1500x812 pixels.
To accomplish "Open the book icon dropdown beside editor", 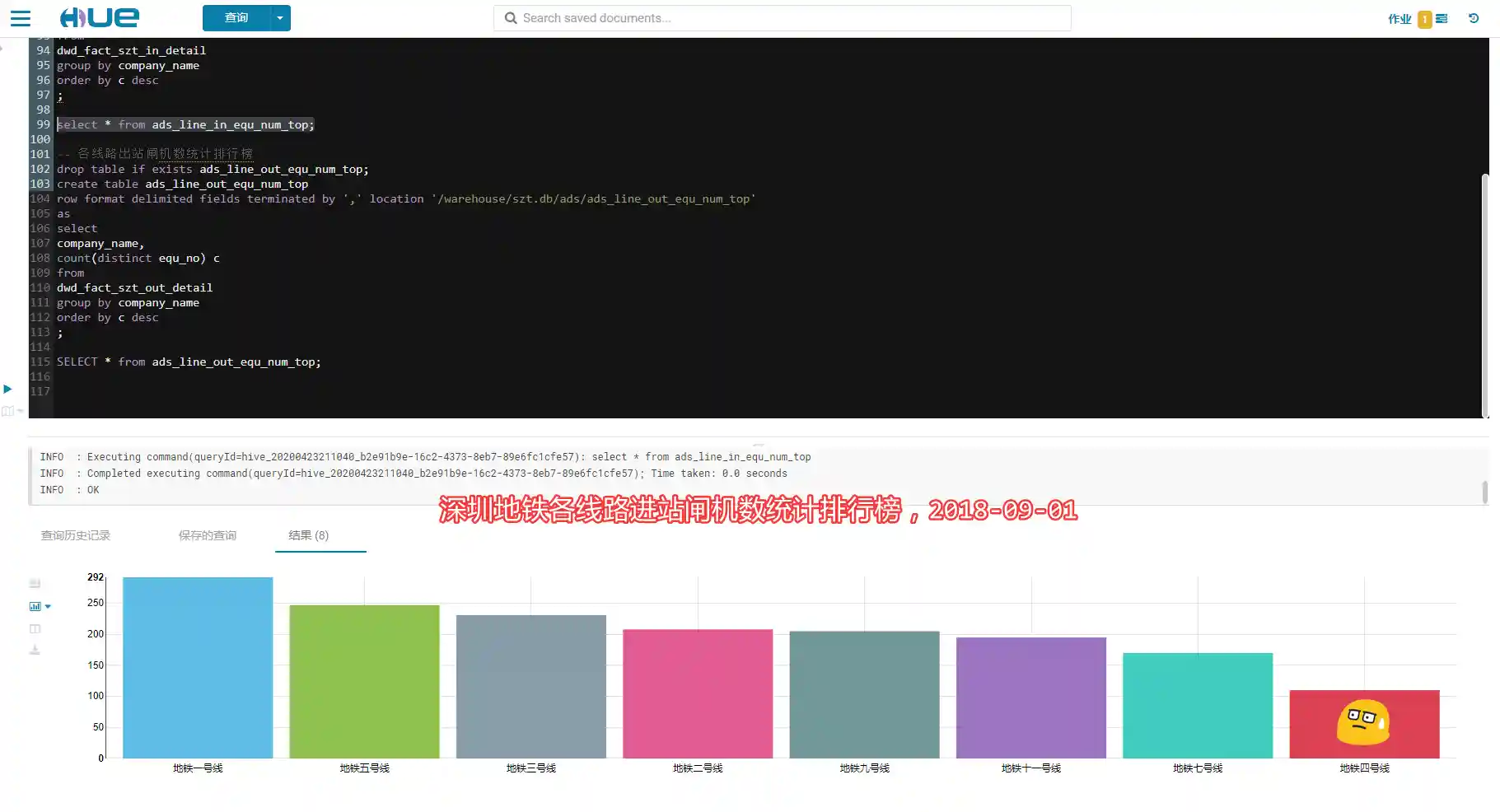I will tap(12, 411).
